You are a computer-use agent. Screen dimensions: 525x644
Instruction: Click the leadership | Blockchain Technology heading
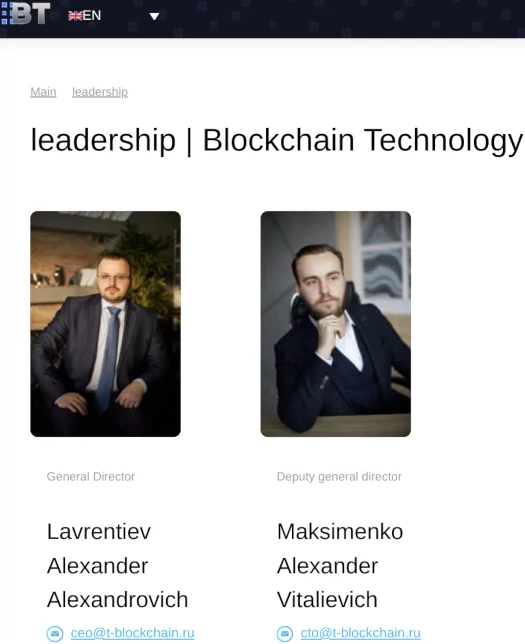click(277, 140)
